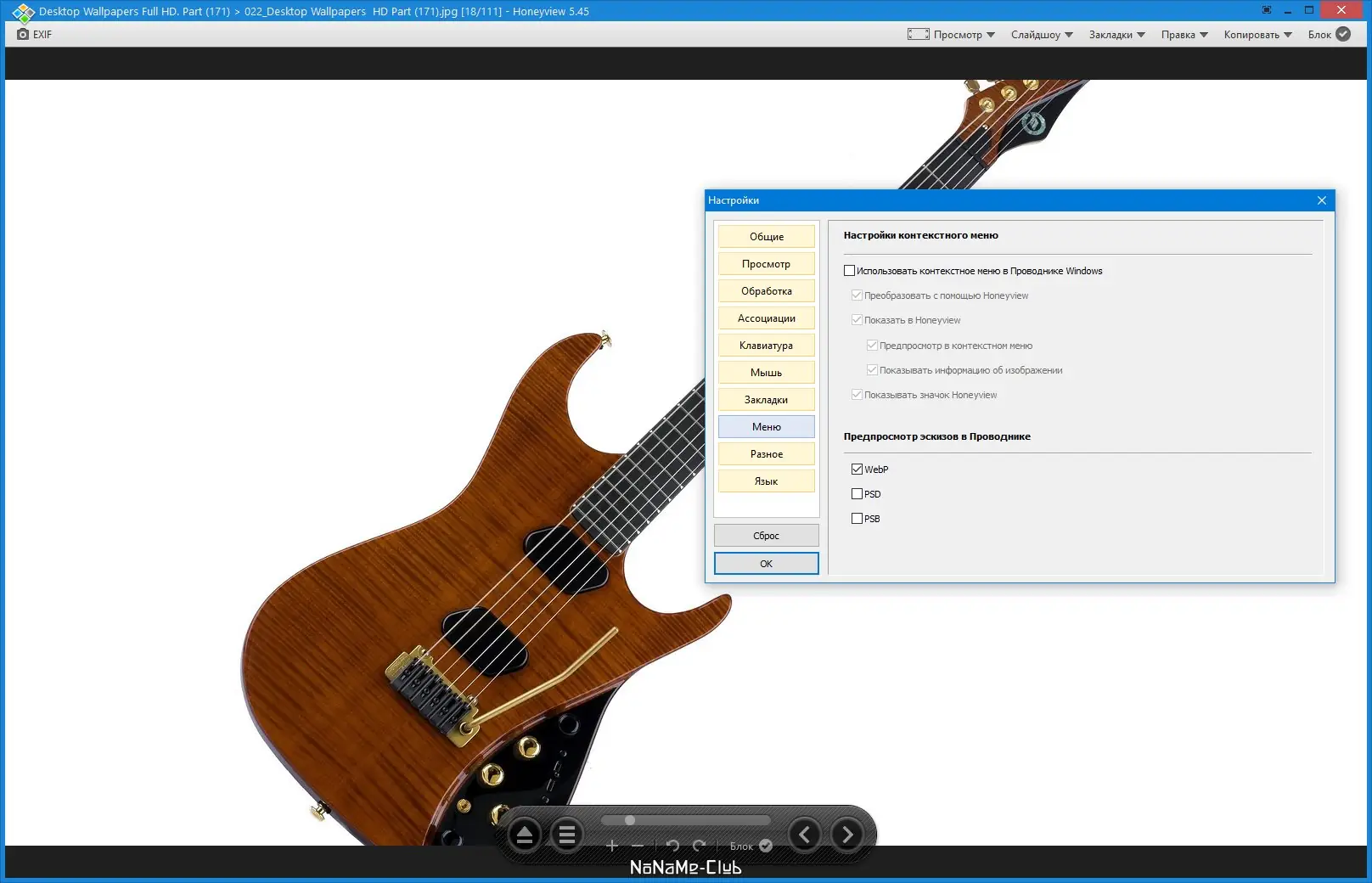Go to the next image
This screenshot has height=883, width=1372.
847,835
